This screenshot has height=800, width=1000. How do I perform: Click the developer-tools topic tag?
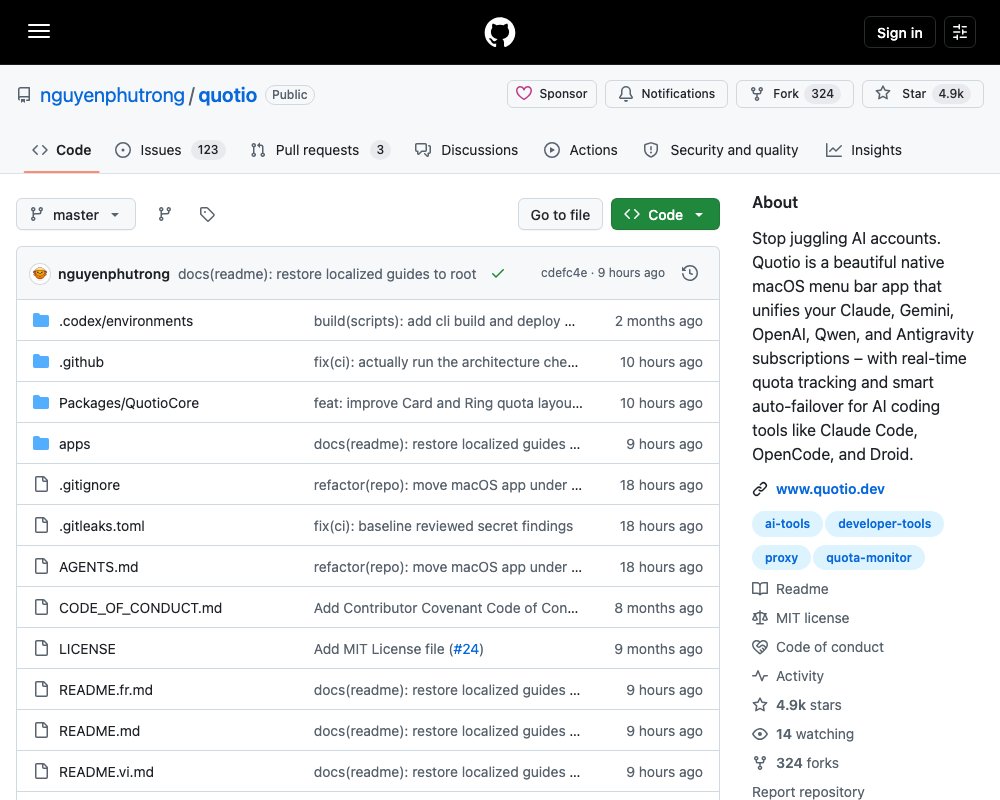pyautogui.click(x=884, y=523)
